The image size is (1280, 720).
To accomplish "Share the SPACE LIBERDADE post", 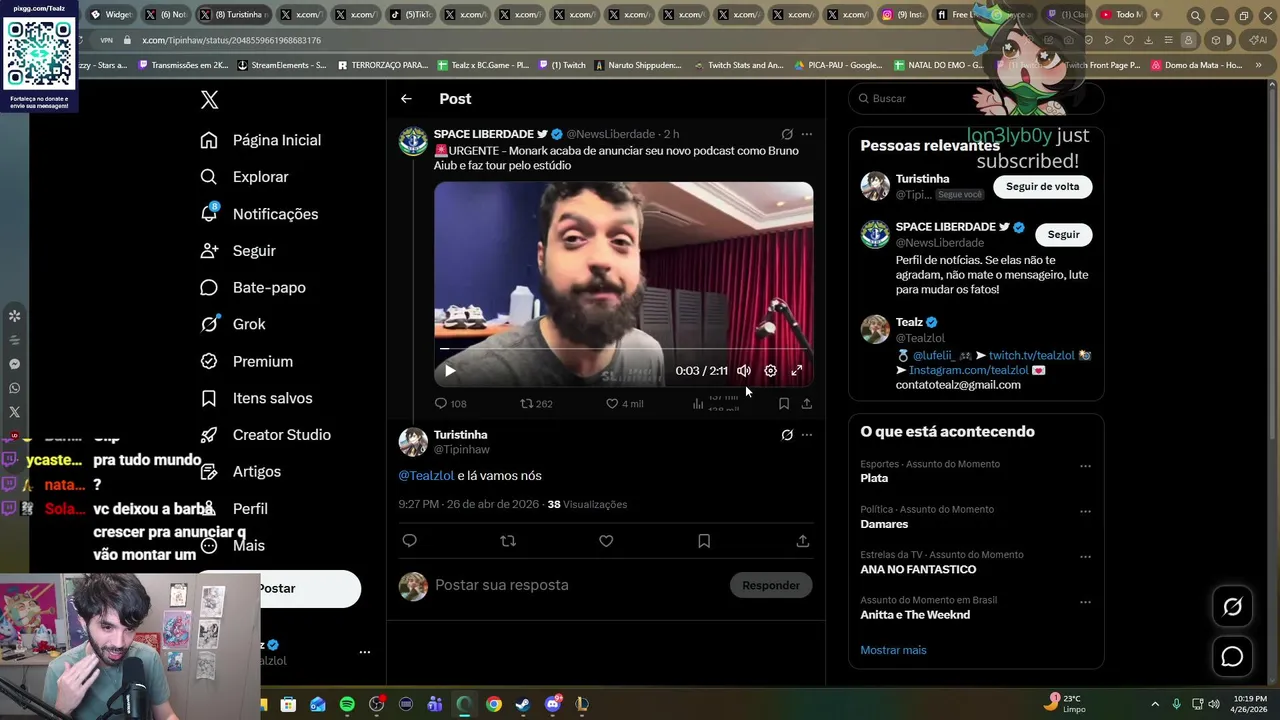I will pyautogui.click(x=807, y=404).
